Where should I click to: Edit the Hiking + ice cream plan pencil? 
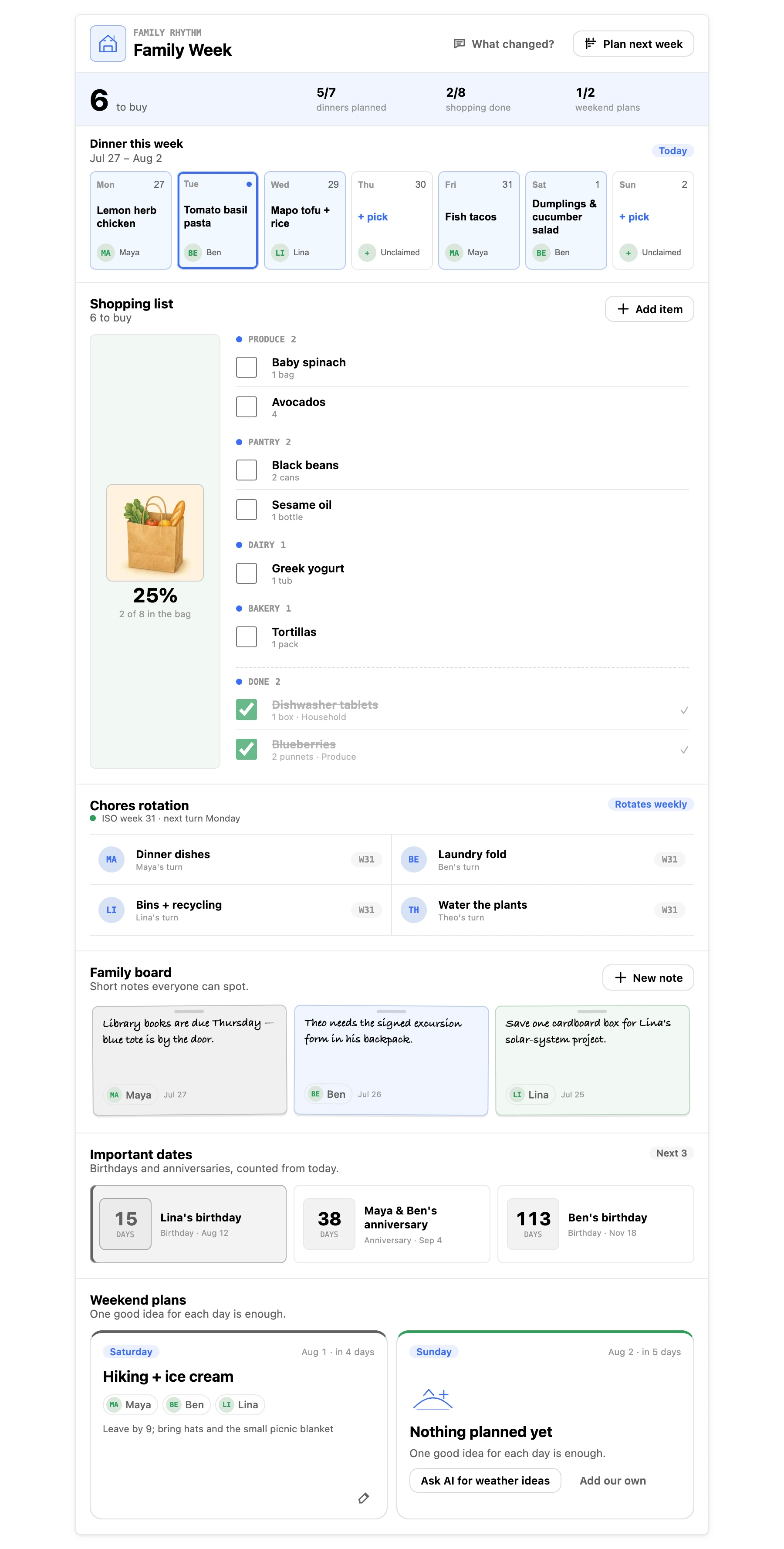363,1498
